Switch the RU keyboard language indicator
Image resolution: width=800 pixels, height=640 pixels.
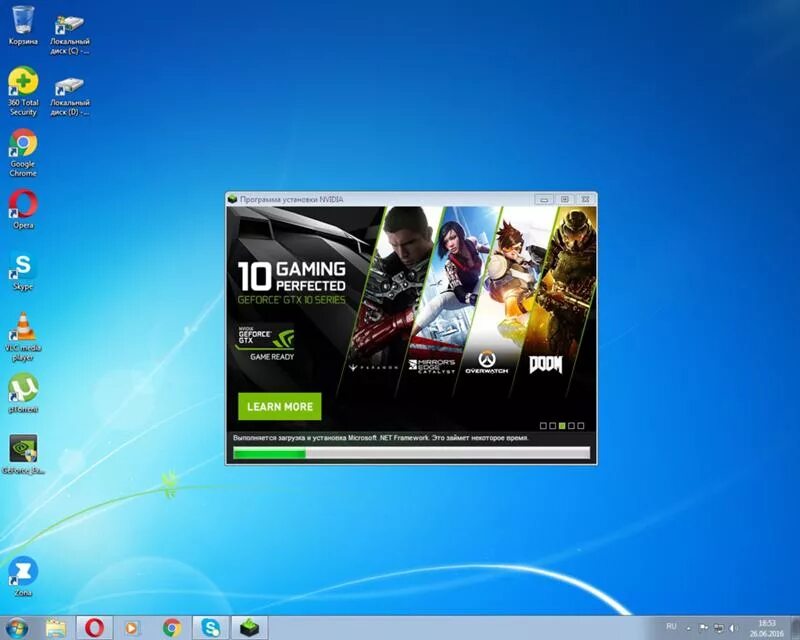point(671,626)
